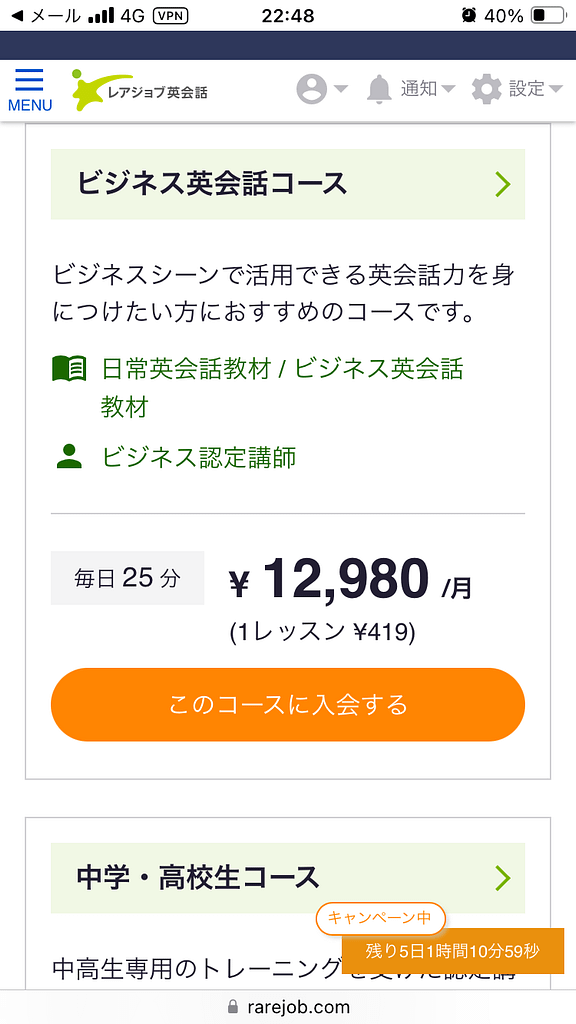Image resolution: width=576 pixels, height=1024 pixels.
Task: Tap the campaign countdown timer banner
Action: 454,951
